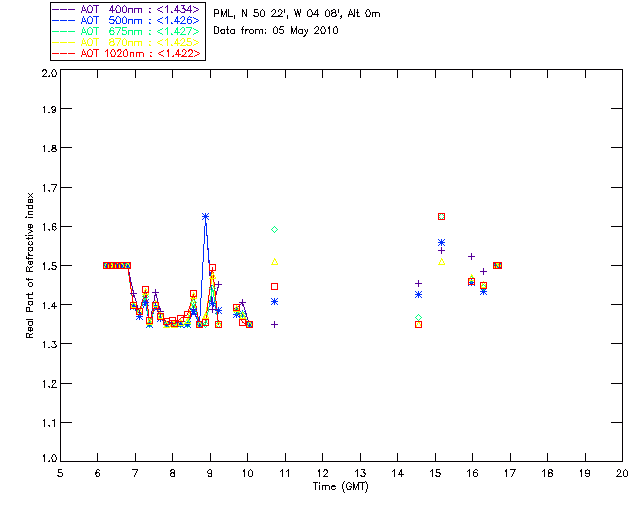Click the 1.7 y-axis tick label
The image size is (640, 512).
tap(49, 188)
